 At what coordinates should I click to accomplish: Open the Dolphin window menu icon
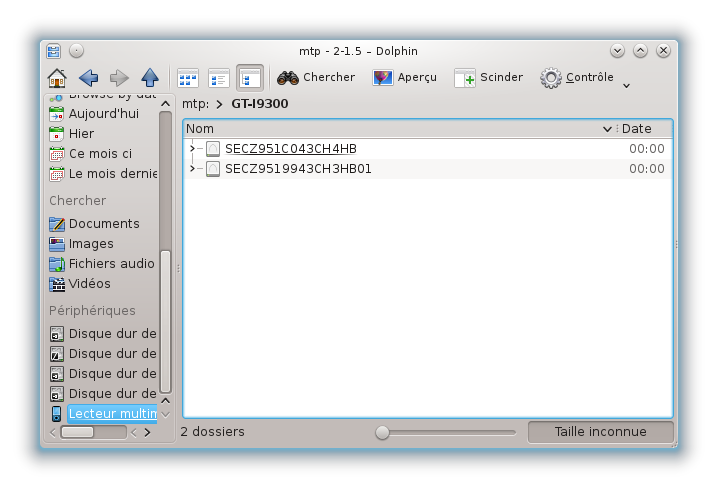(x=54, y=51)
